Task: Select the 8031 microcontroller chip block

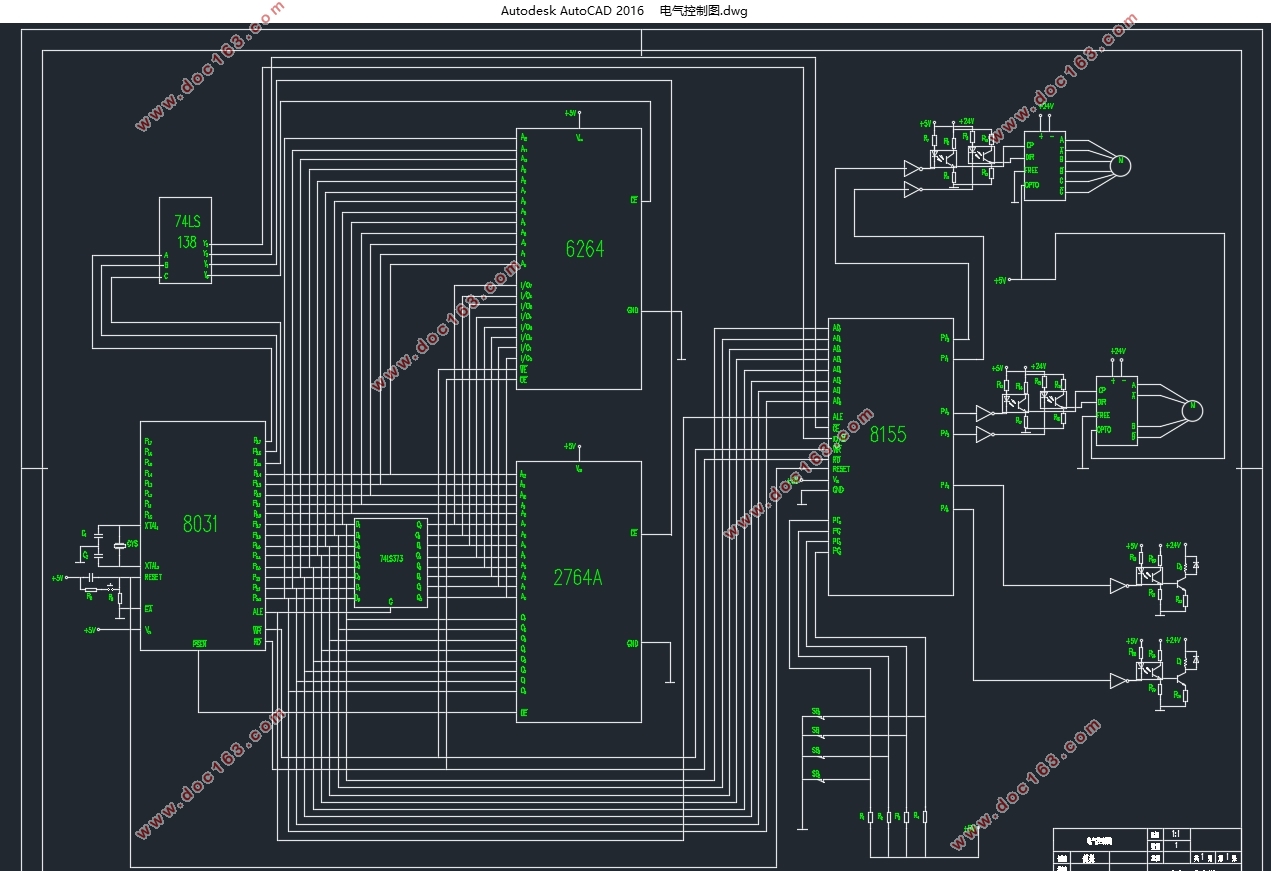Action: point(202,535)
